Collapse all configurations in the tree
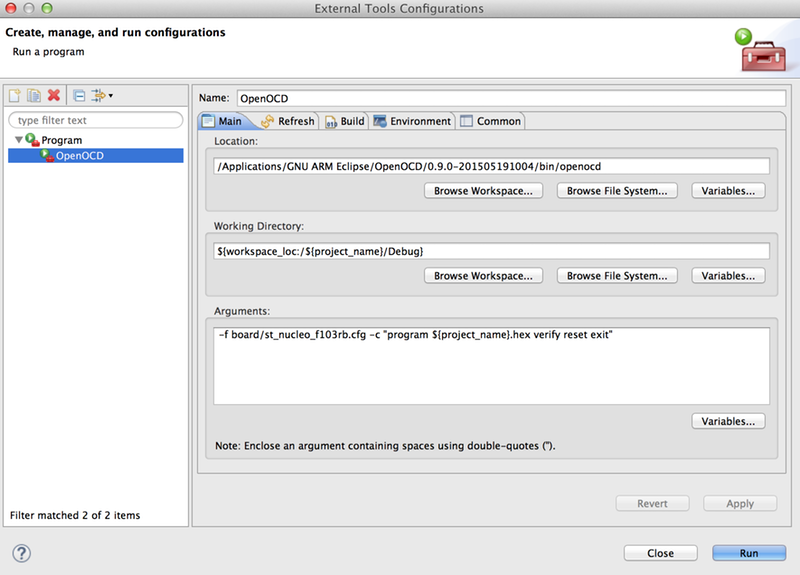800x575 pixels. tap(79, 96)
